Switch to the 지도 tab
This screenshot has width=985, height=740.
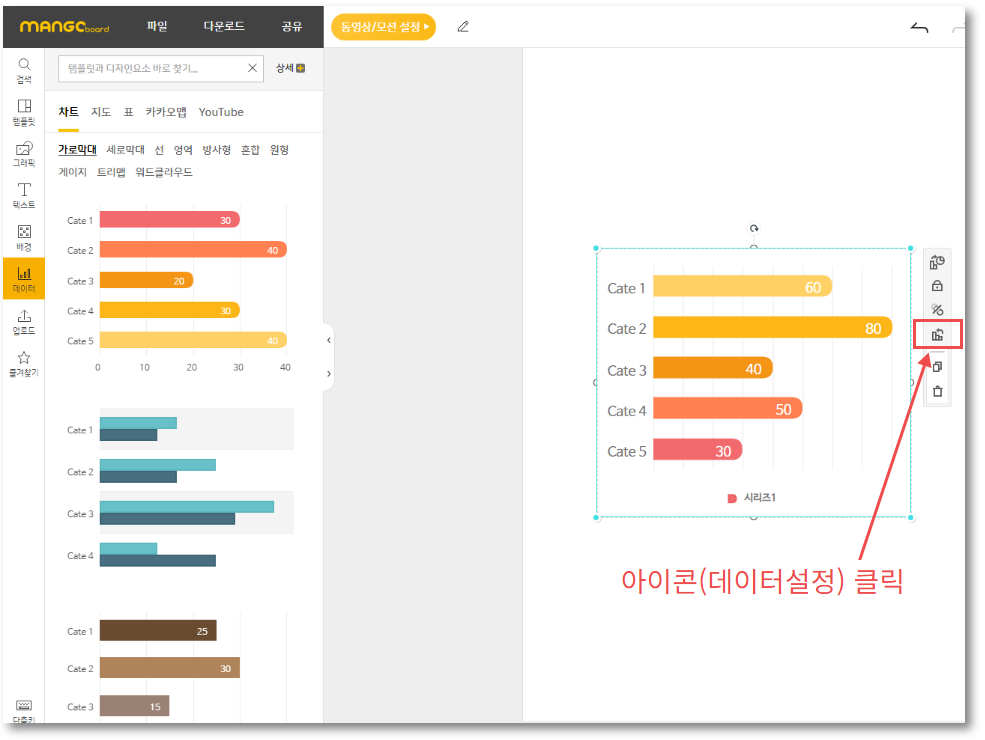tap(101, 112)
